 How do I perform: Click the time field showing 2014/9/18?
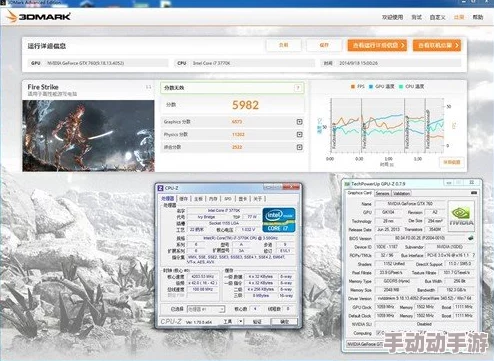[399, 63]
